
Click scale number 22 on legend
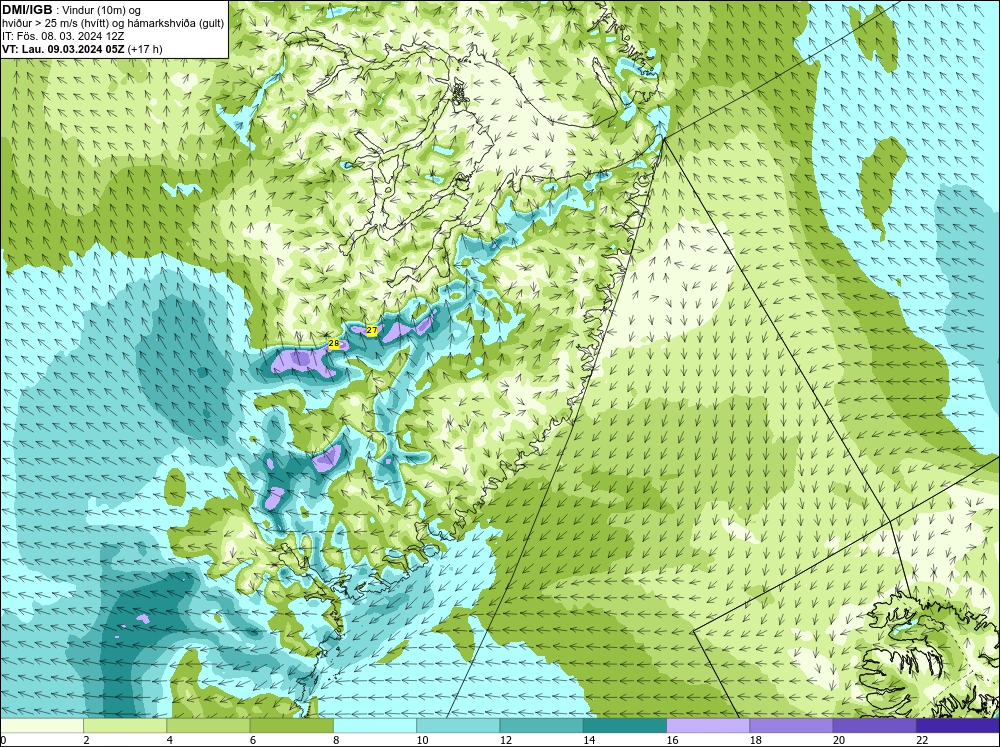point(922,740)
